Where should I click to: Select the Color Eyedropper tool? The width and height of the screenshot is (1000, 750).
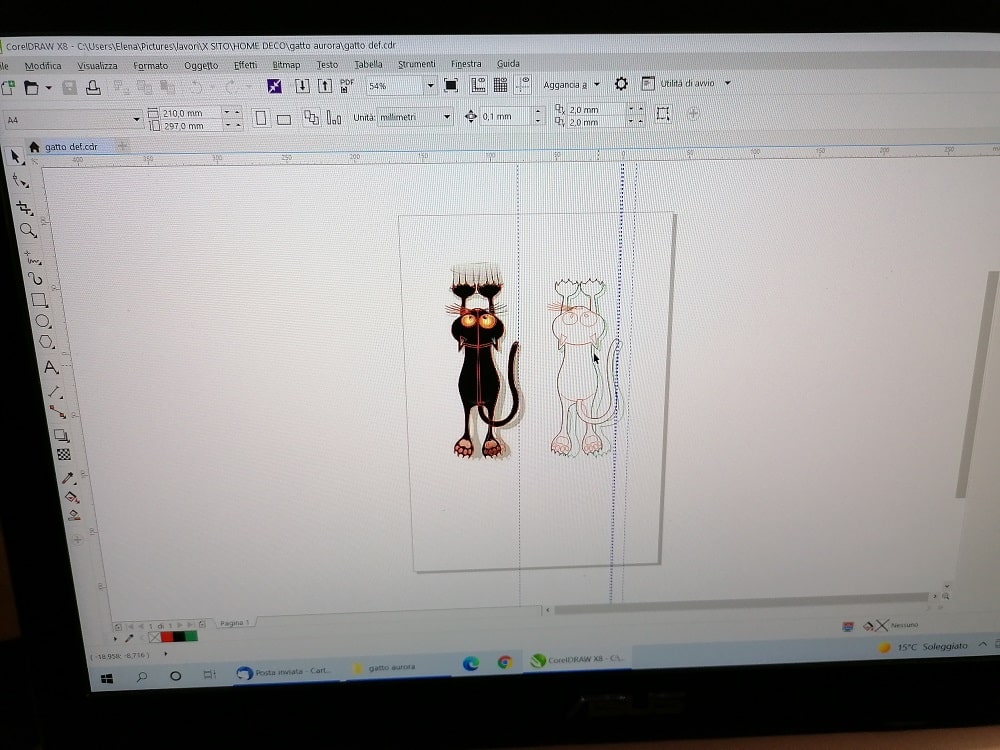pyautogui.click(x=68, y=478)
